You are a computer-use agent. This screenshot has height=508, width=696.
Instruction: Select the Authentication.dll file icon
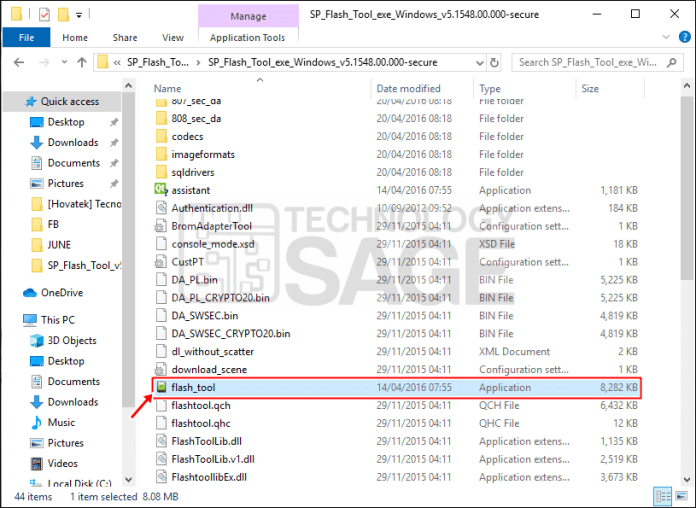click(161, 208)
